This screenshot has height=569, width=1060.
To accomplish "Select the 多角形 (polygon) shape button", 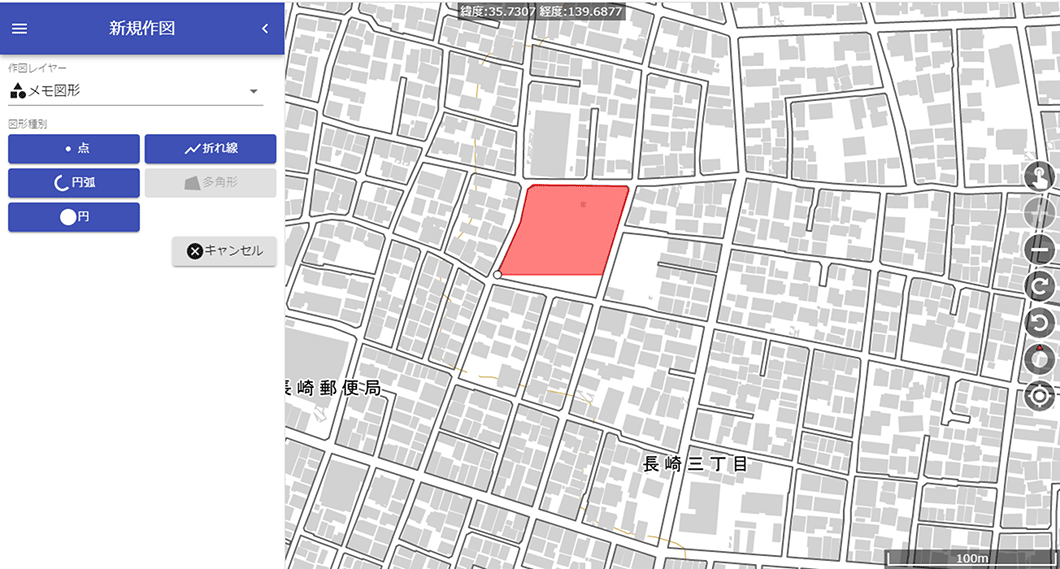I will (x=210, y=183).
